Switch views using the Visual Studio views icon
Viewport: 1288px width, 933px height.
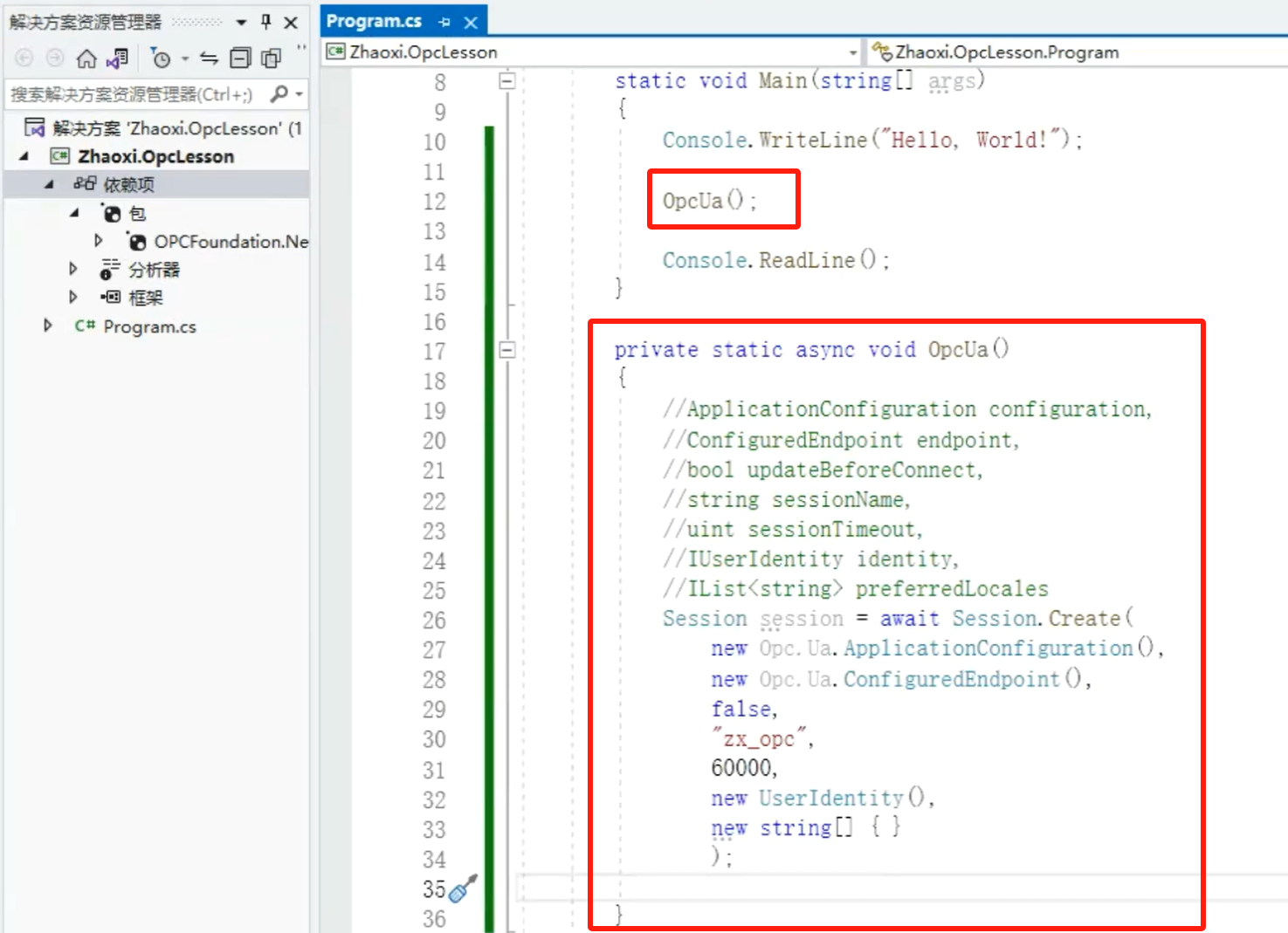click(117, 58)
